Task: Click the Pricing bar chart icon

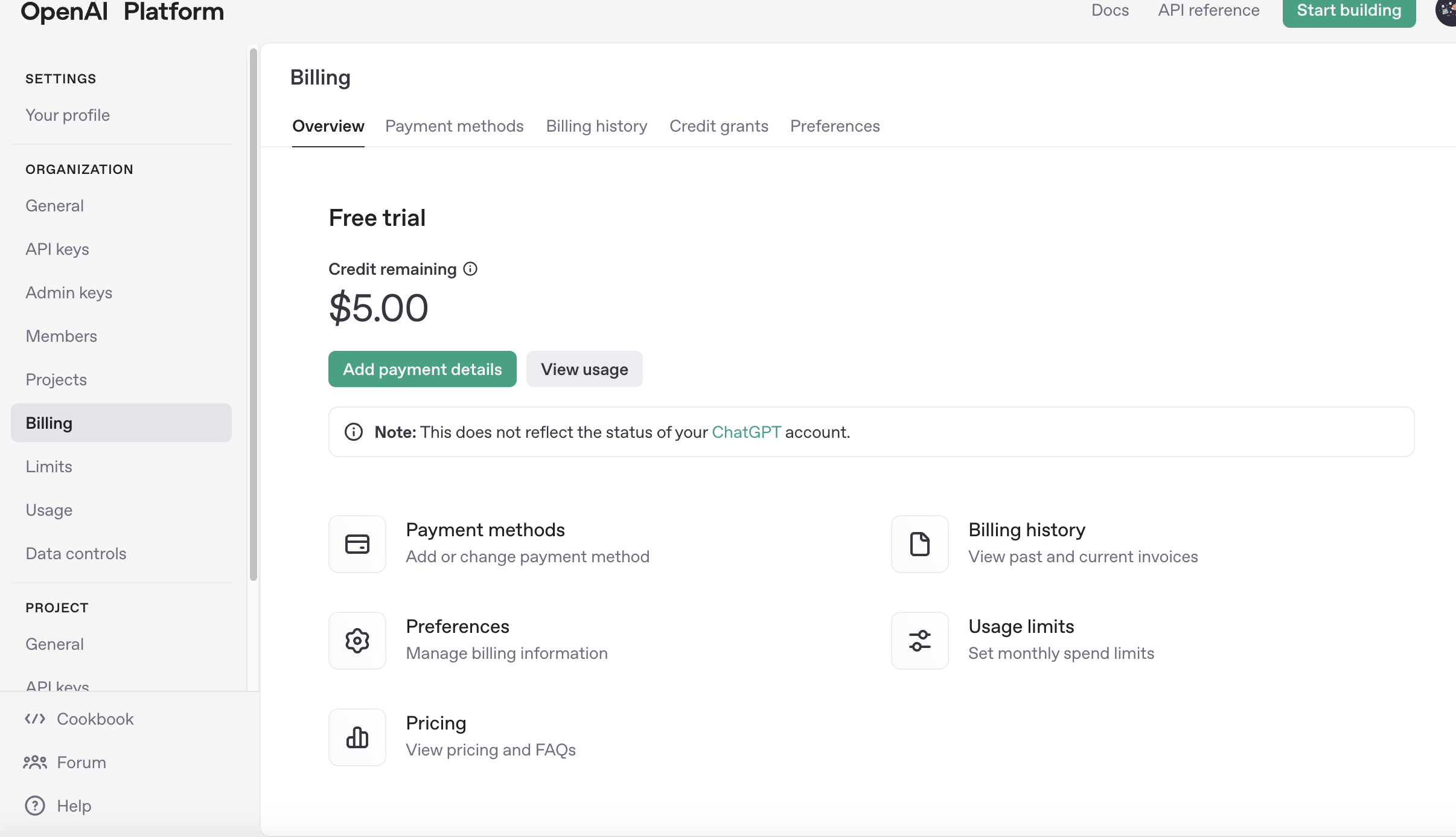Action: tap(357, 737)
